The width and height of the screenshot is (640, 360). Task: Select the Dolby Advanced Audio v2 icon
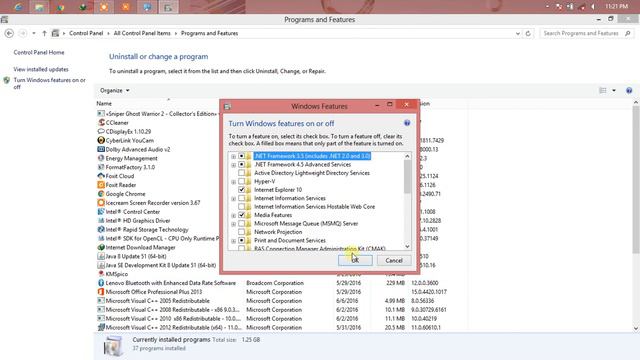tap(101, 149)
